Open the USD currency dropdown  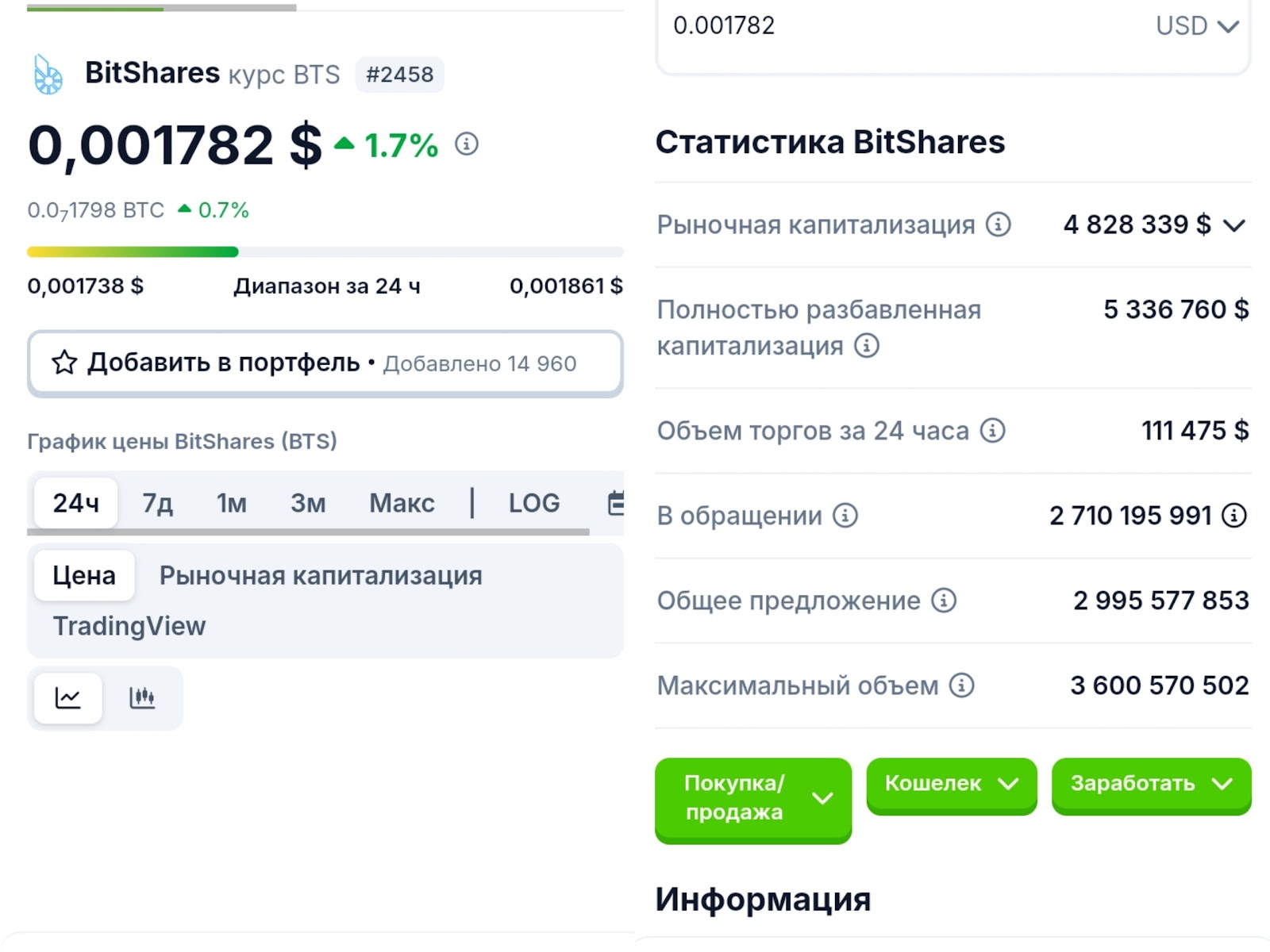tap(1197, 26)
